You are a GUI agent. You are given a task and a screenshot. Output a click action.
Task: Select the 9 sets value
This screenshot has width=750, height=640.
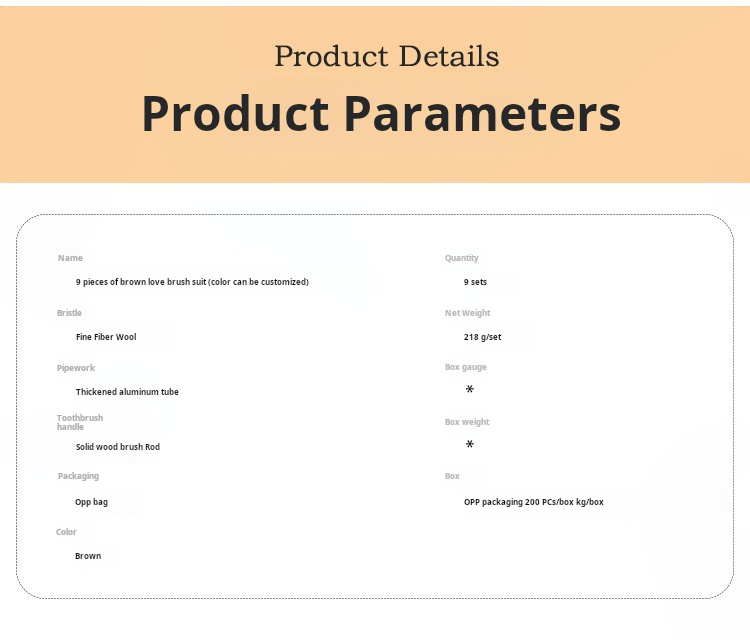(475, 282)
